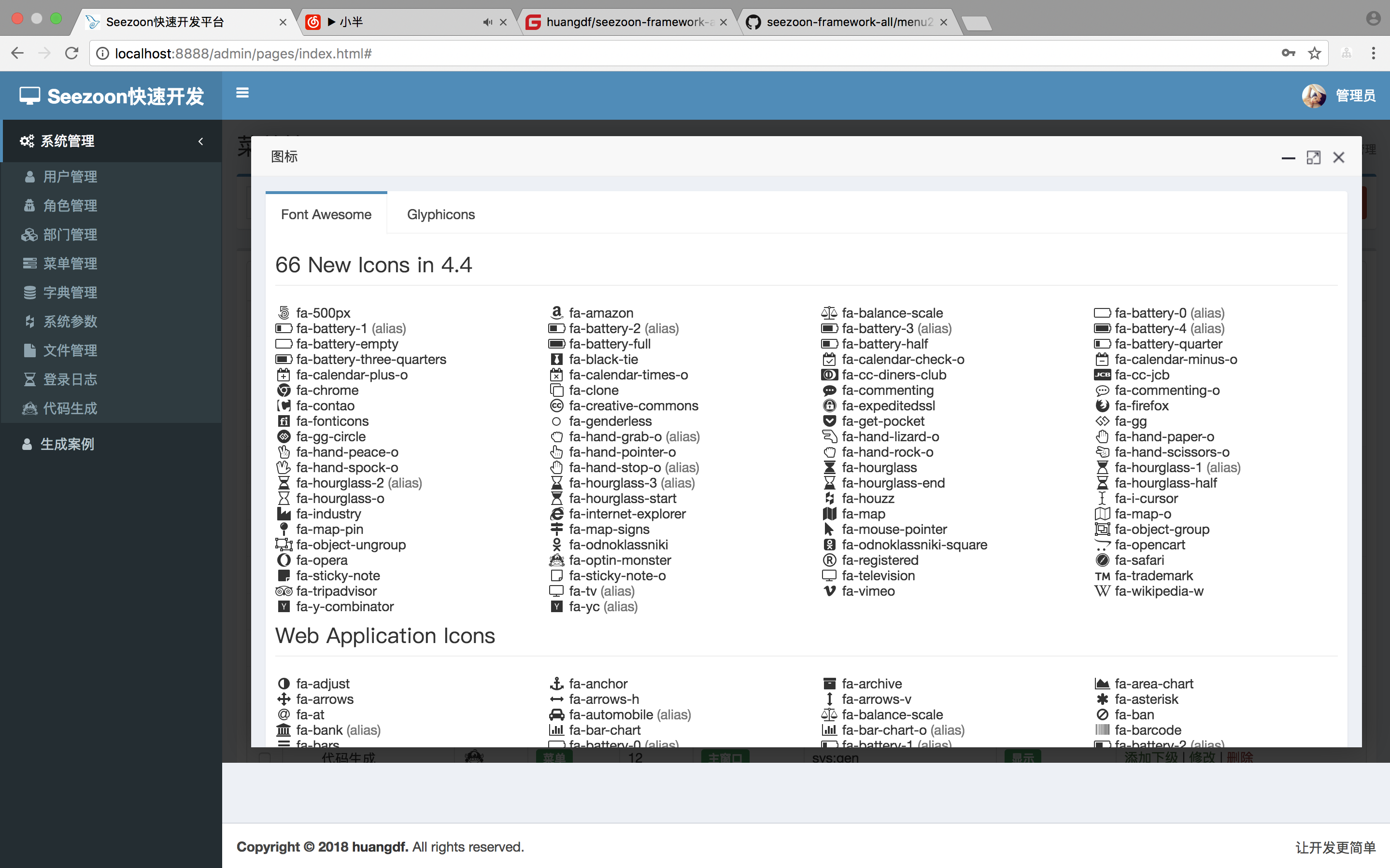Toggle the sidebar with hamburger icon

coord(242,93)
